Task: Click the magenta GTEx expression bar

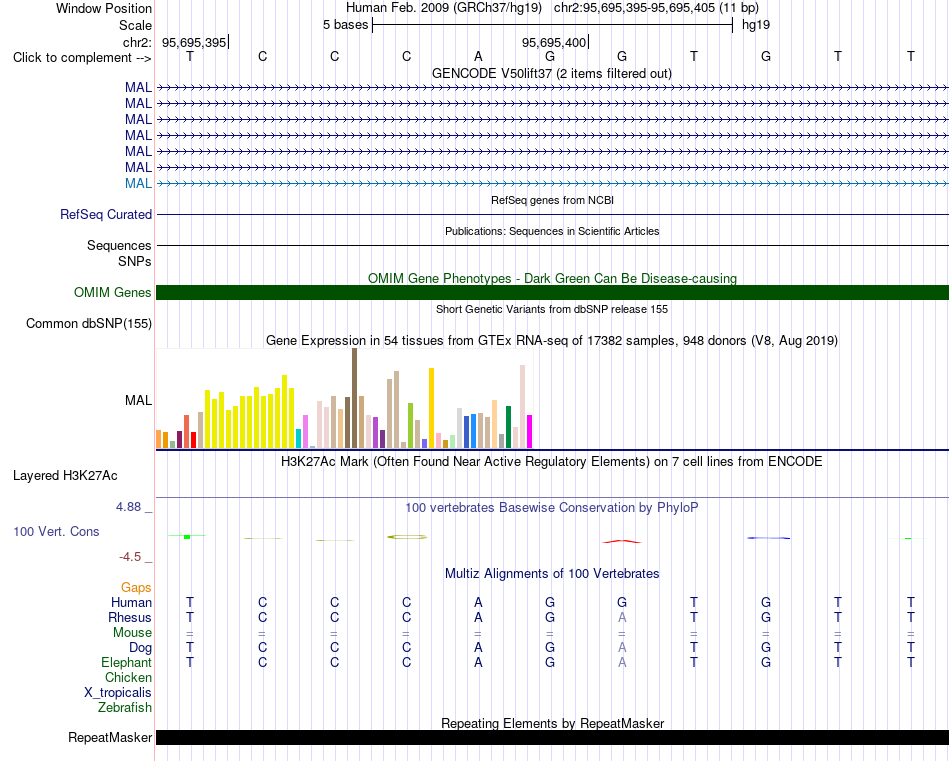Action: (529, 431)
